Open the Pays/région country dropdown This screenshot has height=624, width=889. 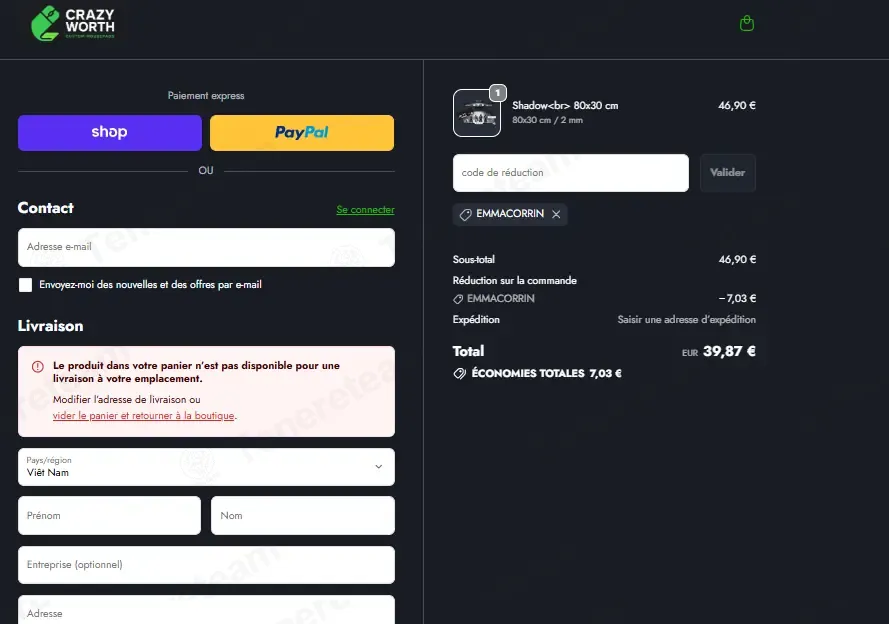pyautogui.click(x=206, y=467)
